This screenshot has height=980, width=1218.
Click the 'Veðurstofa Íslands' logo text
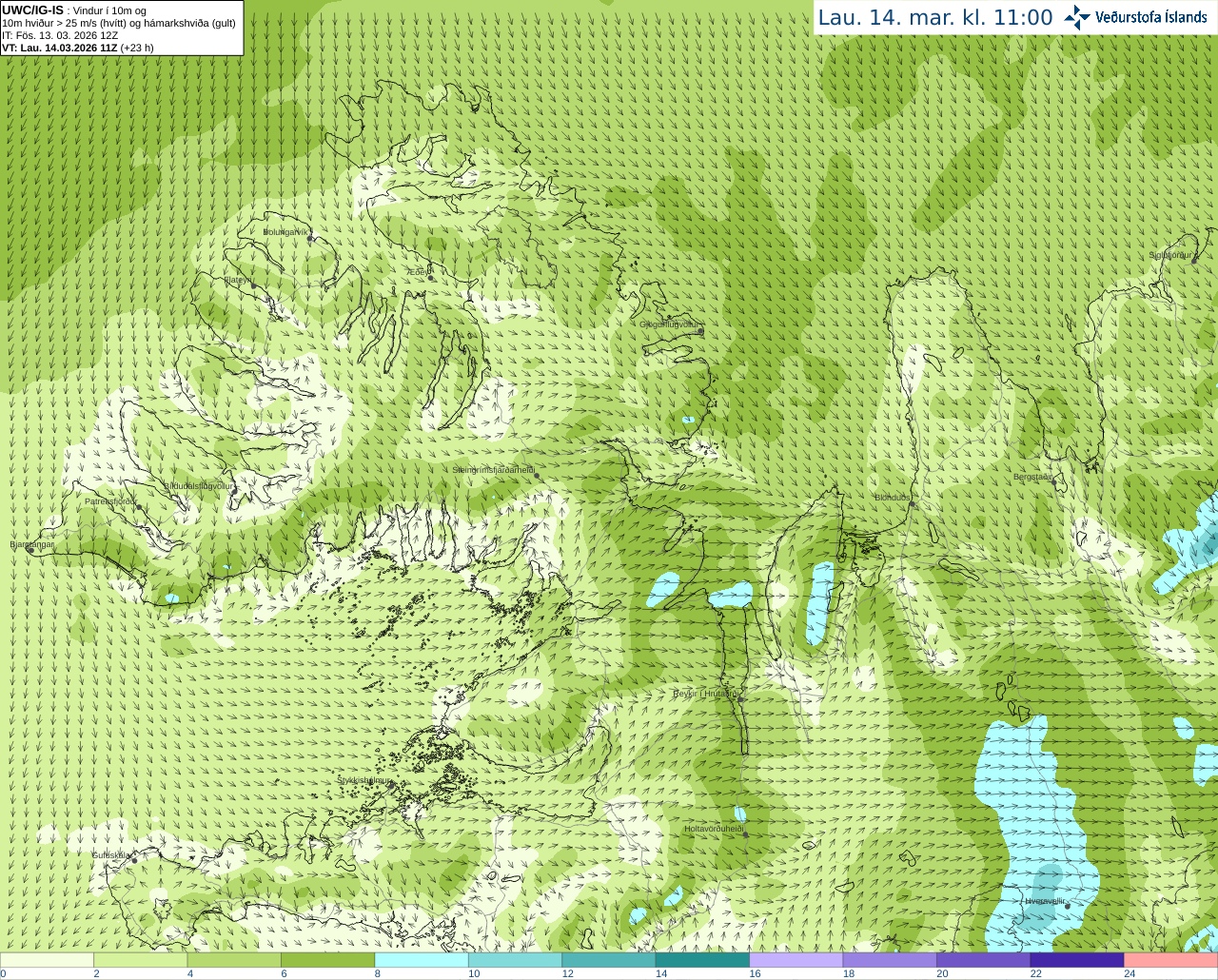[x=1151, y=17]
